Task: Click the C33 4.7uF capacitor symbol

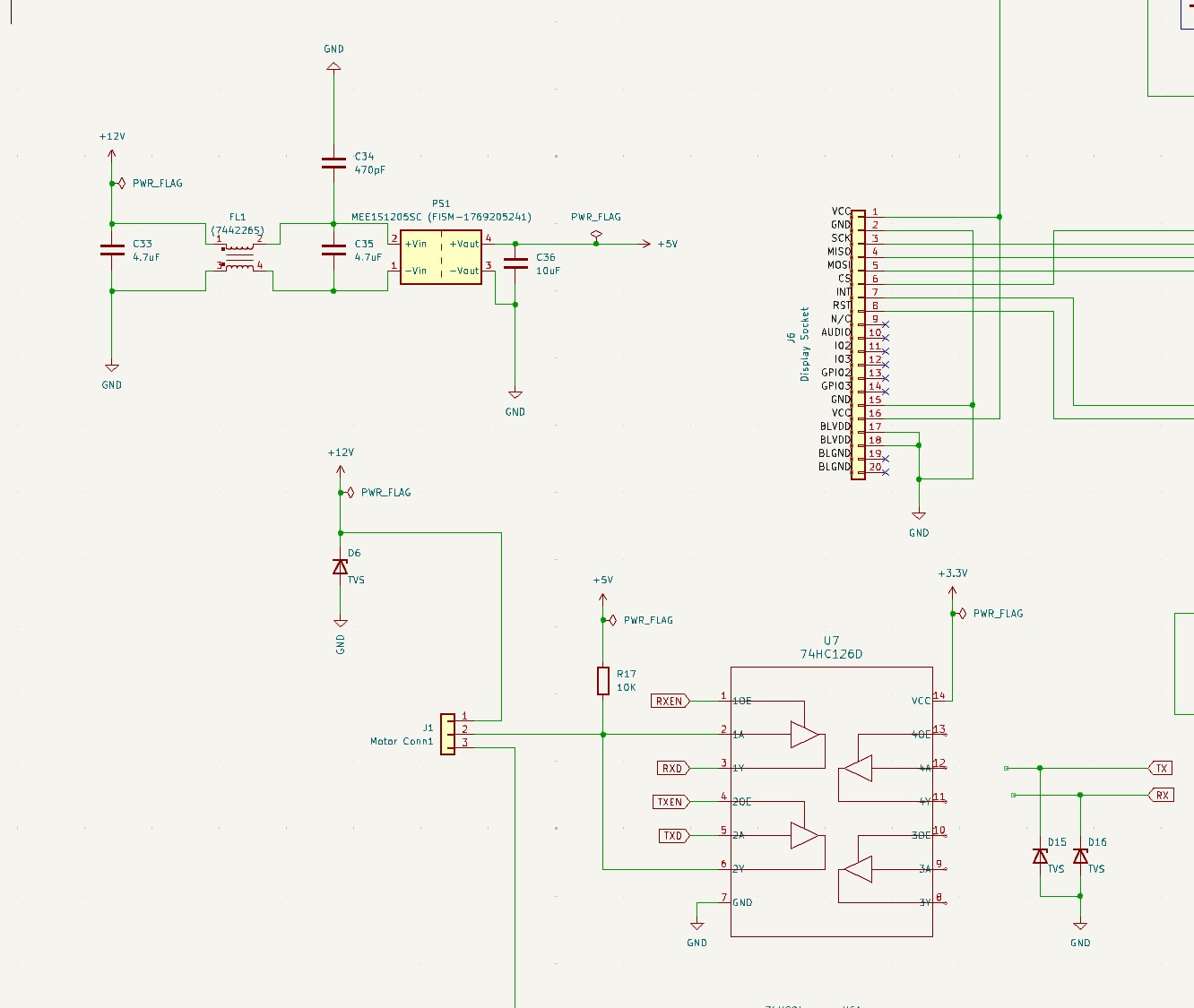Action: [112, 250]
